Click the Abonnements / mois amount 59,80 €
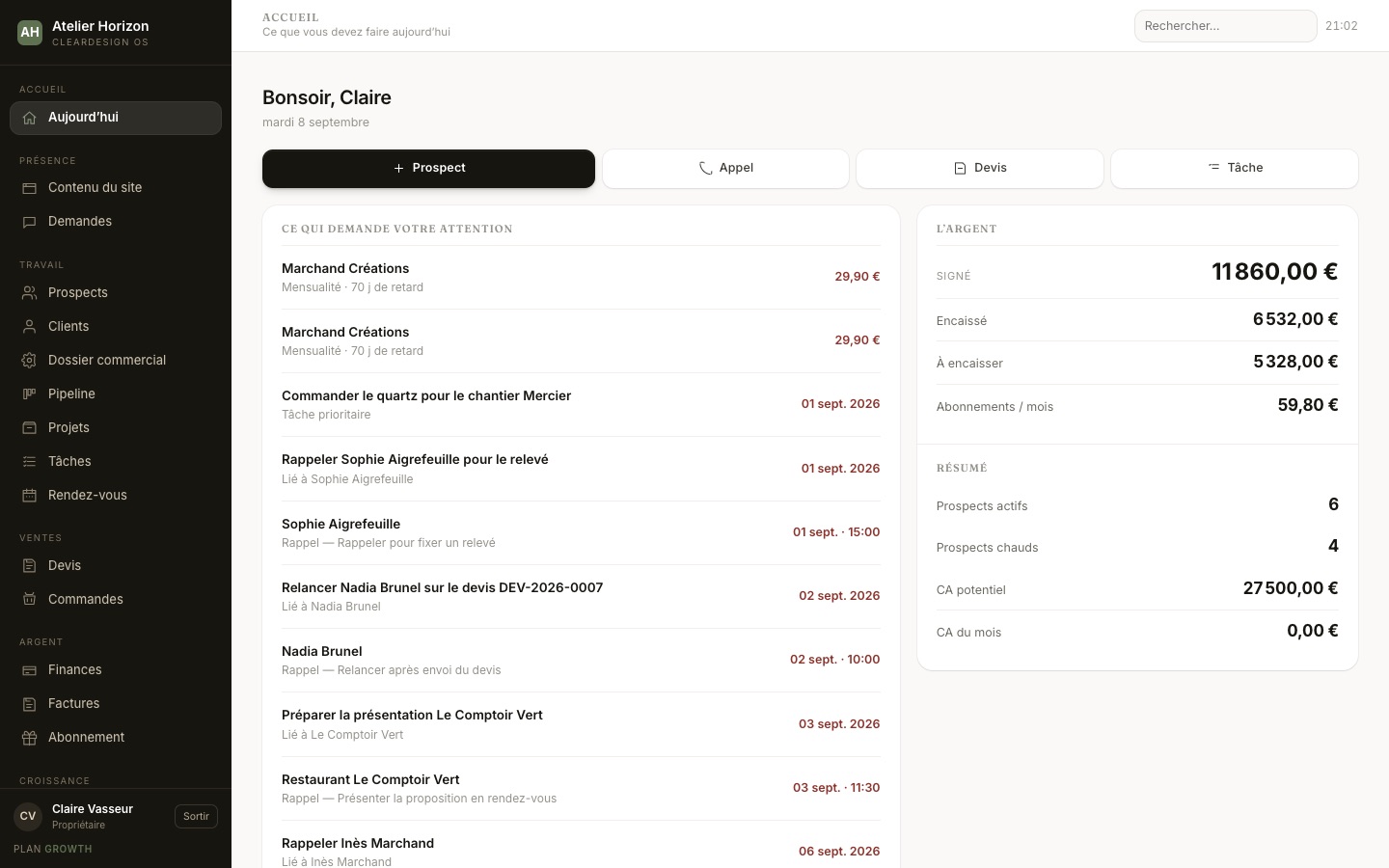The image size is (1389, 868). (x=1308, y=405)
